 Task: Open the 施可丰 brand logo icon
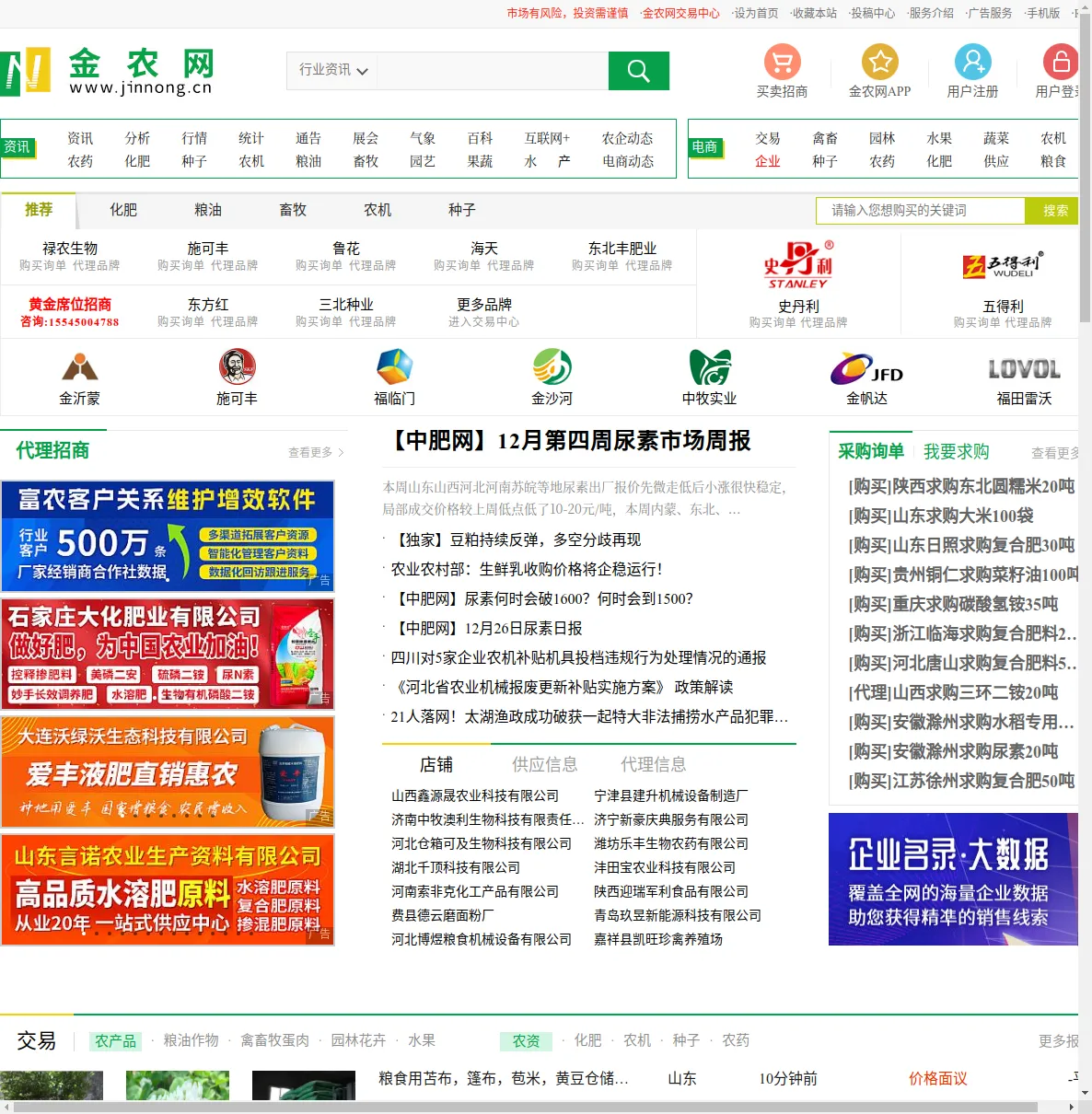click(x=237, y=367)
